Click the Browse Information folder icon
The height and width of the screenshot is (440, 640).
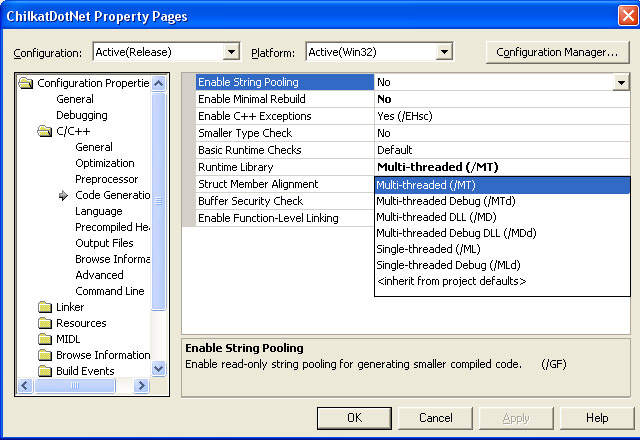(44, 355)
